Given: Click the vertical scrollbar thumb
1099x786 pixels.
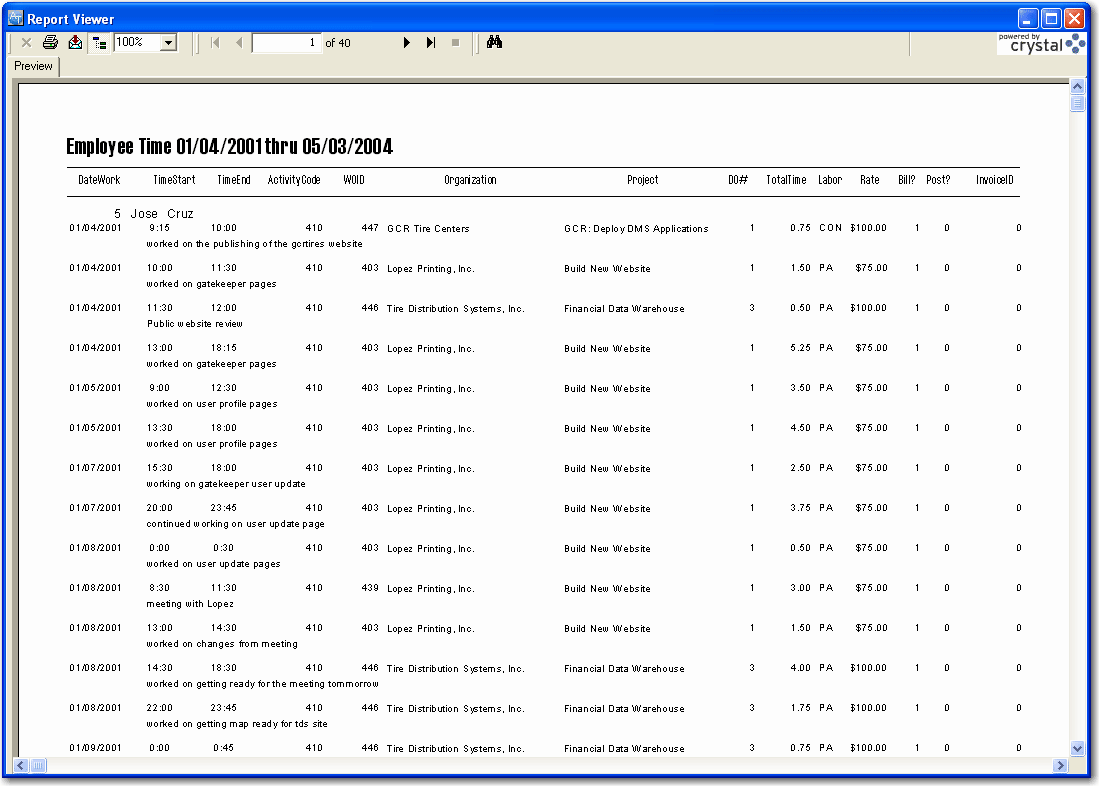Looking at the screenshot, I should tap(1078, 103).
